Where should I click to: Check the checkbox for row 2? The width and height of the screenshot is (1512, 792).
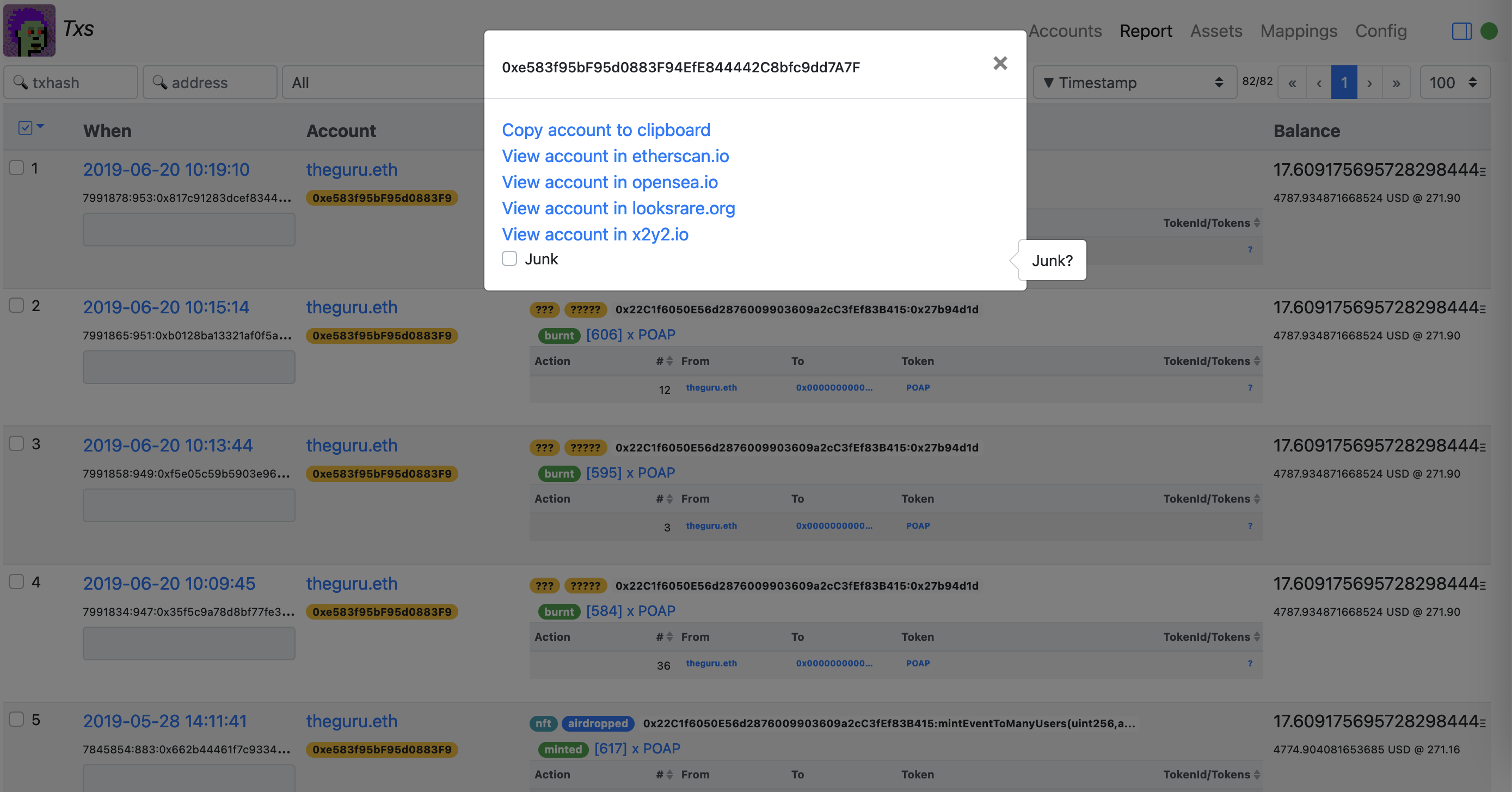16,306
